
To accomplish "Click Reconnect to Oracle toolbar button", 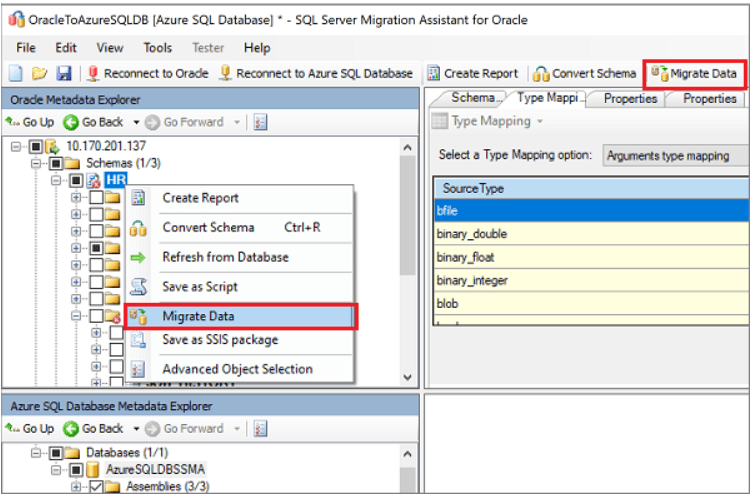I will click(x=148, y=73).
